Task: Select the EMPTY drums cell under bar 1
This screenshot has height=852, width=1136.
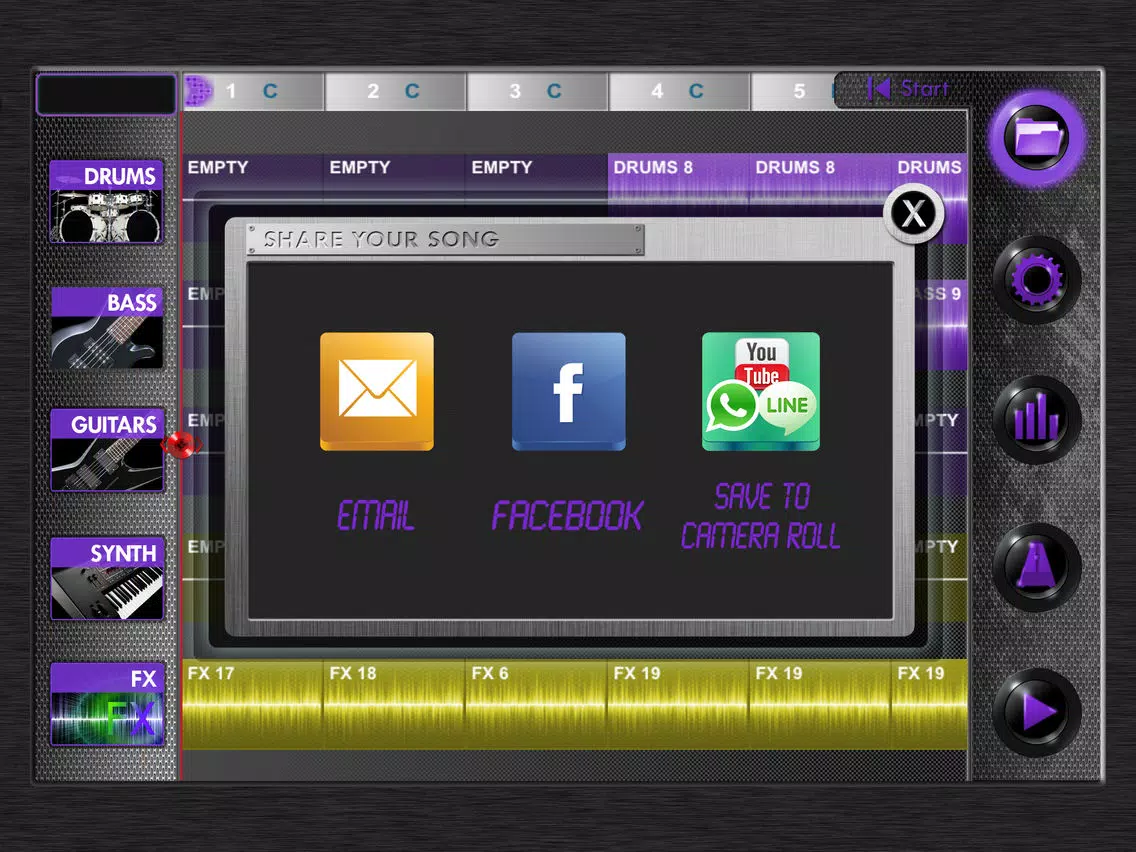Action: pos(252,177)
